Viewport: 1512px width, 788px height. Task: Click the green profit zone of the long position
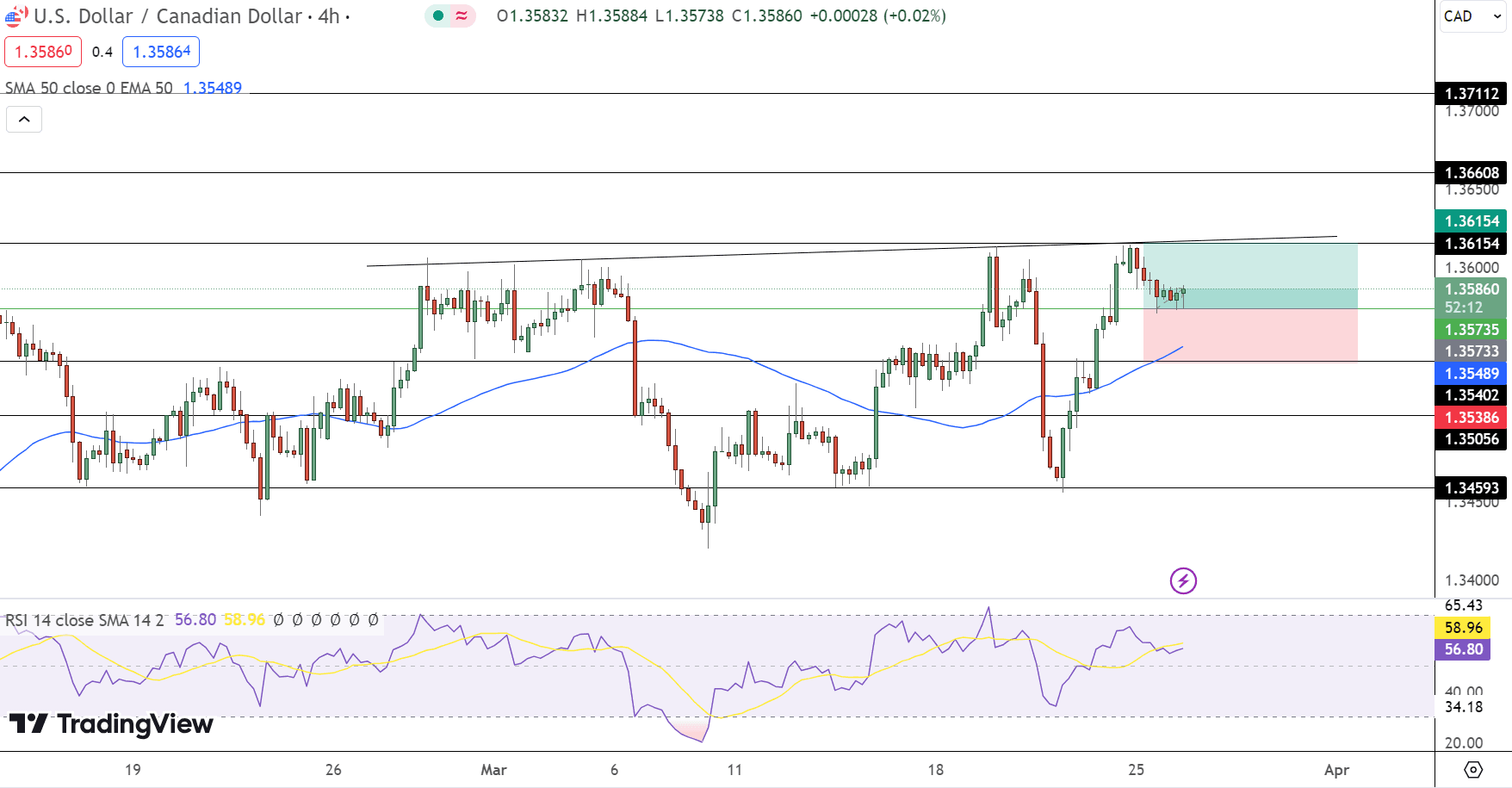(1250, 276)
